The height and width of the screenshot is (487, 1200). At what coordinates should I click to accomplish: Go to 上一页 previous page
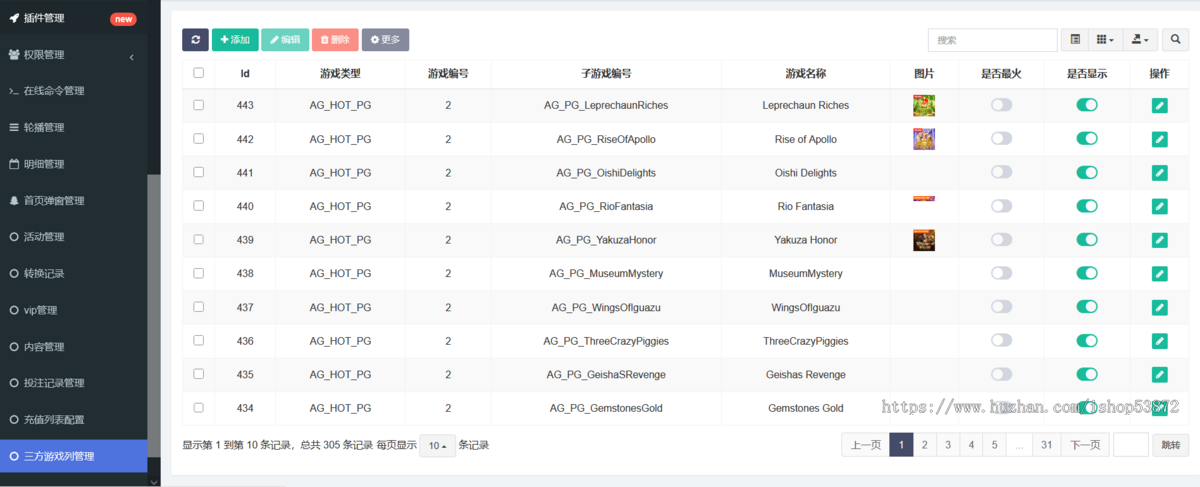865,445
